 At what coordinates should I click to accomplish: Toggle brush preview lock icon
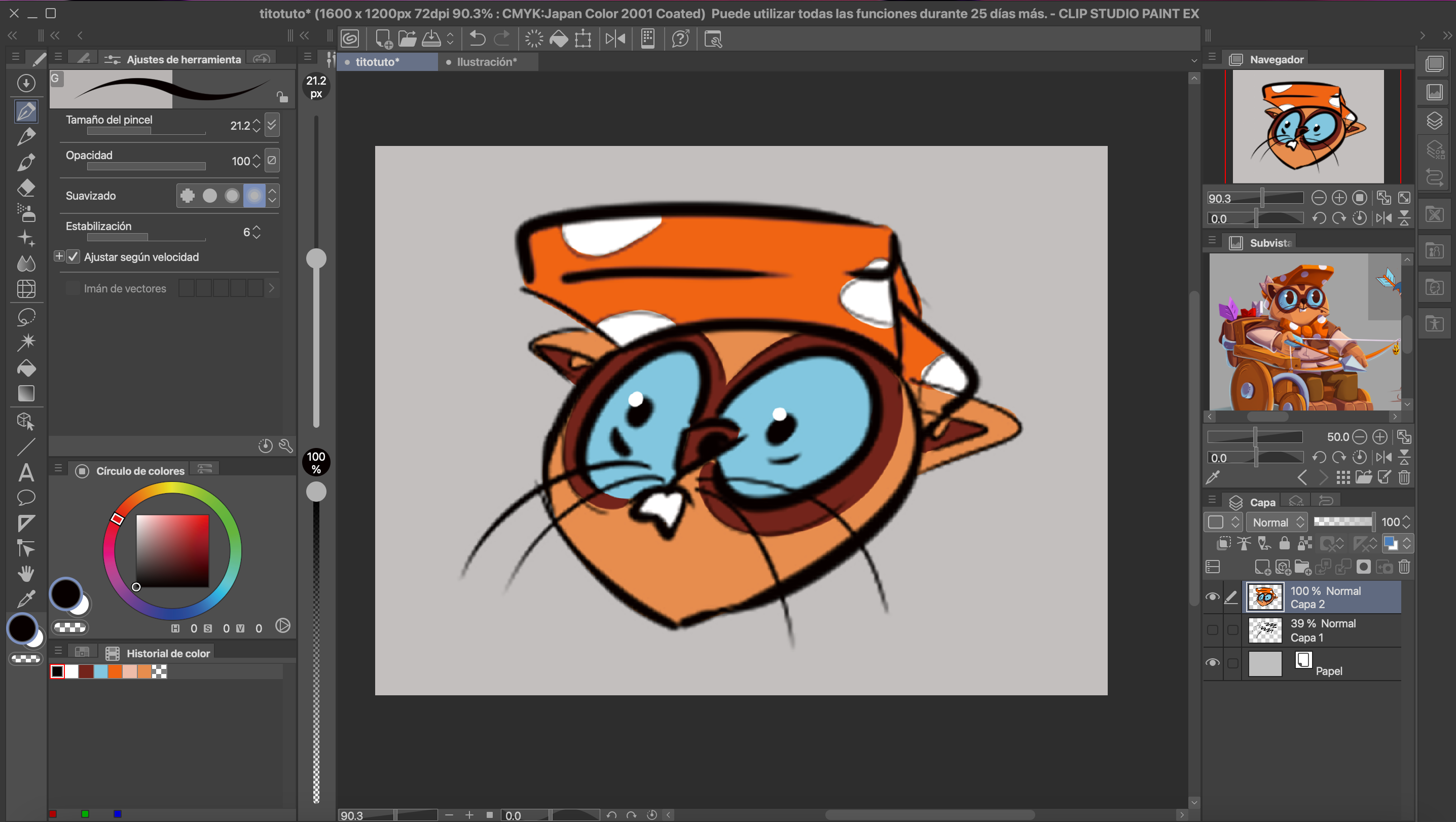tap(282, 97)
